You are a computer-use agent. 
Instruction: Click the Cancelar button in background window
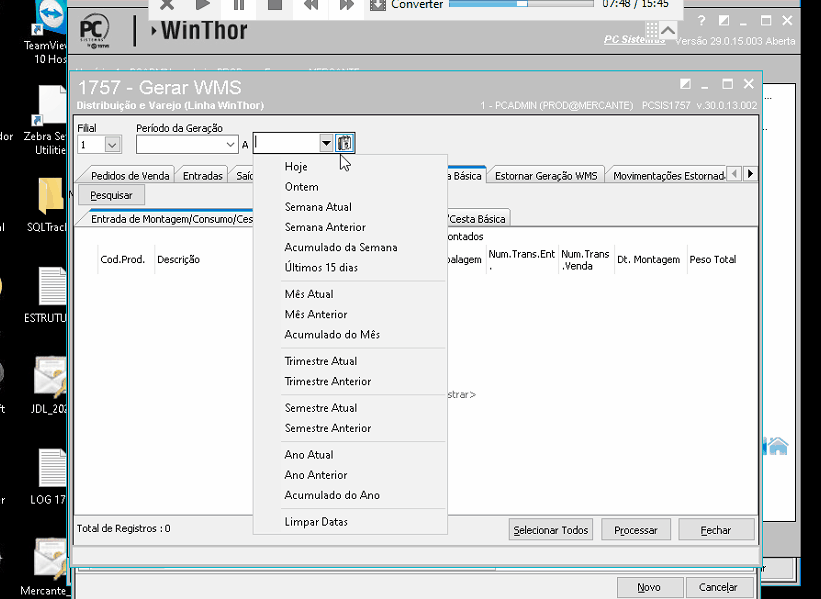click(718, 587)
